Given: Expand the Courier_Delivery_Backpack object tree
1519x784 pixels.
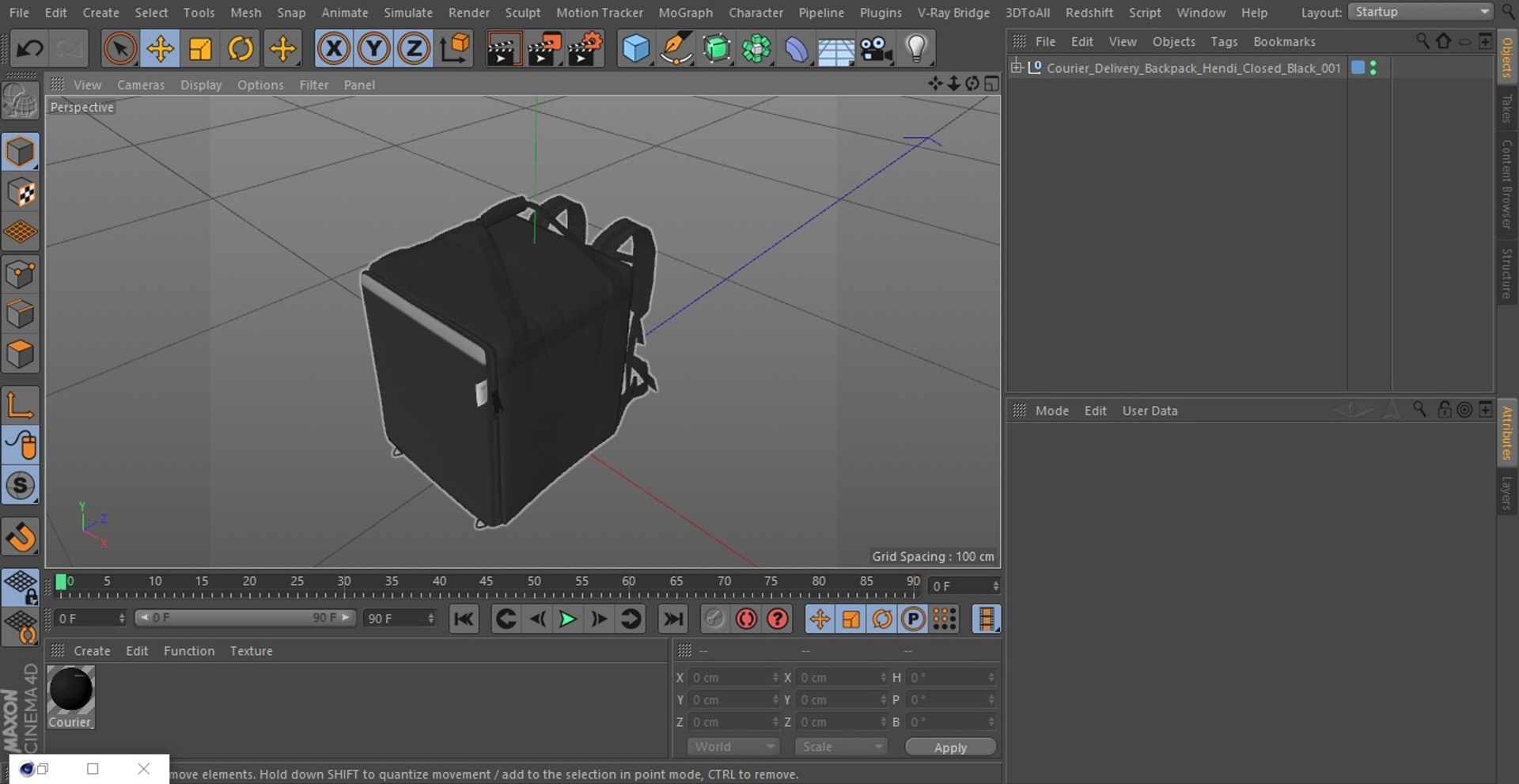Looking at the screenshot, I should click(x=1017, y=68).
